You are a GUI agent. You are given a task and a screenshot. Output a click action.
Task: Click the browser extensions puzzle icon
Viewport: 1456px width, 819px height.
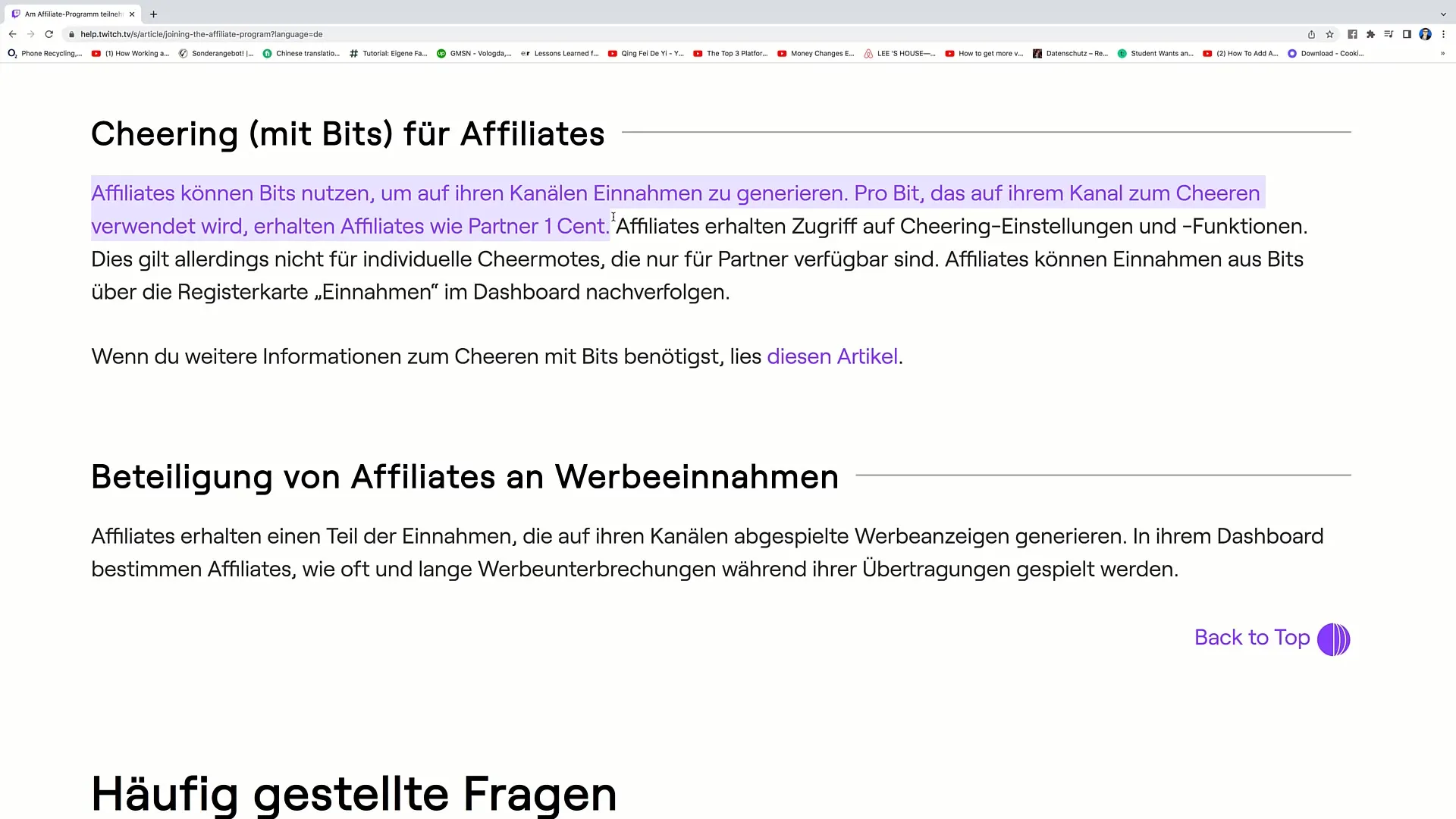point(1371,34)
